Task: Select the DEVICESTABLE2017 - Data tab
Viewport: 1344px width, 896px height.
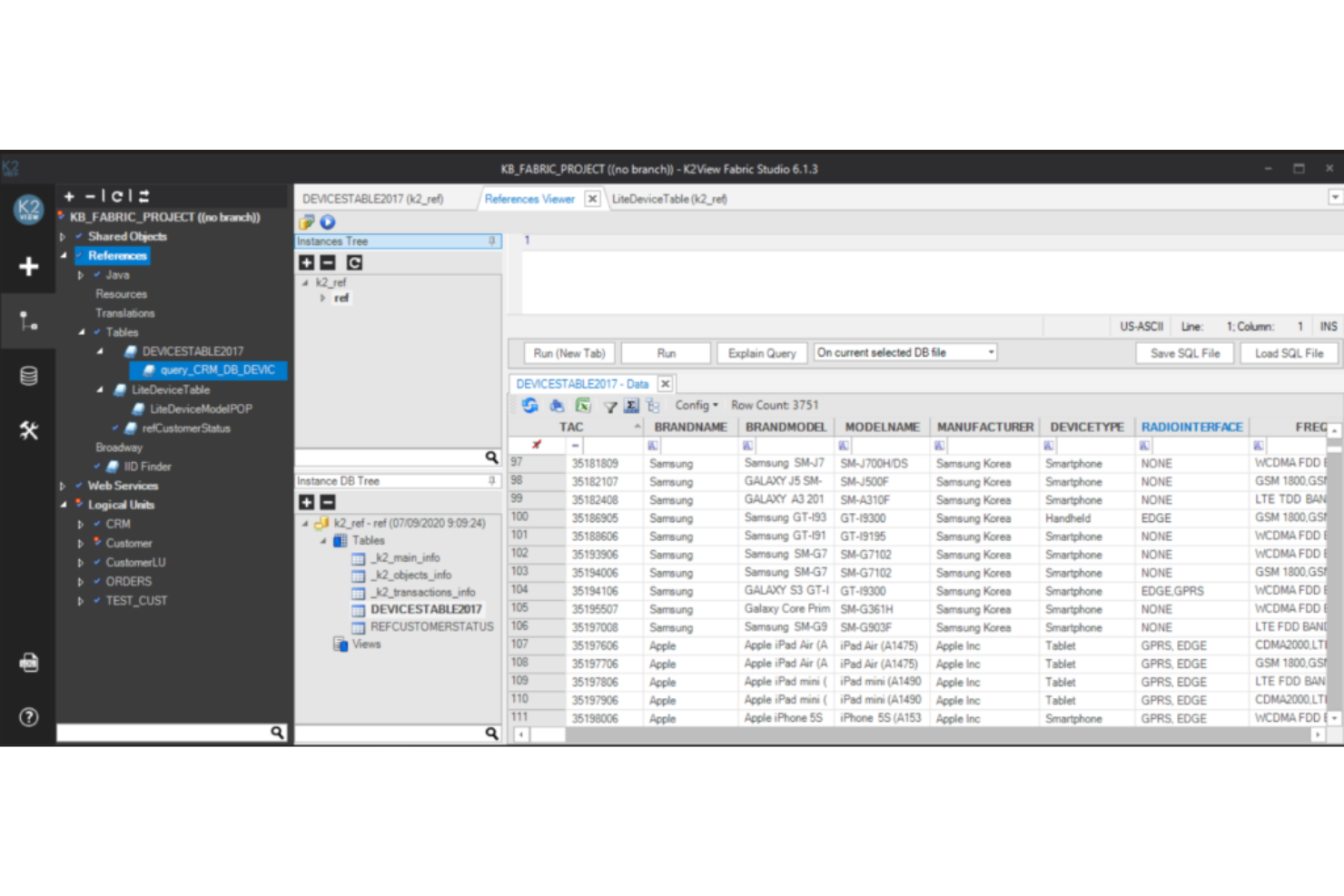Action: [582, 384]
